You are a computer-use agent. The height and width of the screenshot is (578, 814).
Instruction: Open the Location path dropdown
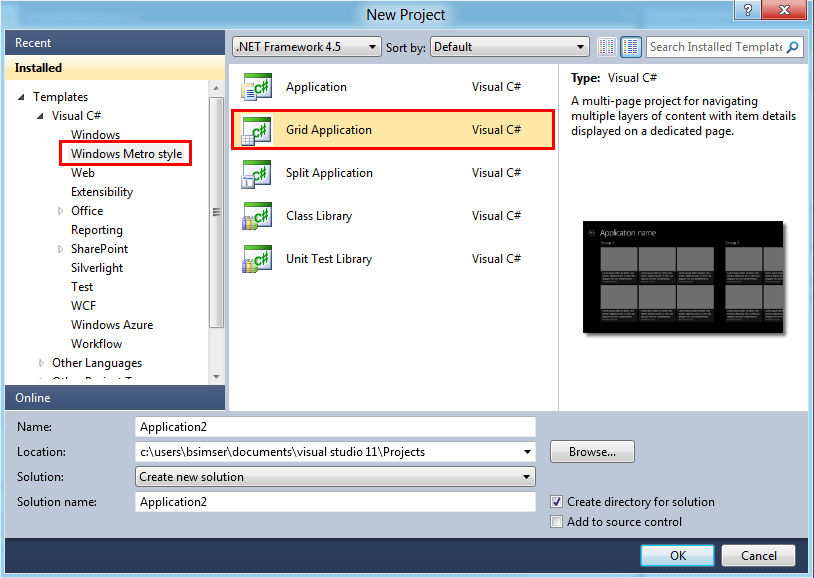[527, 452]
